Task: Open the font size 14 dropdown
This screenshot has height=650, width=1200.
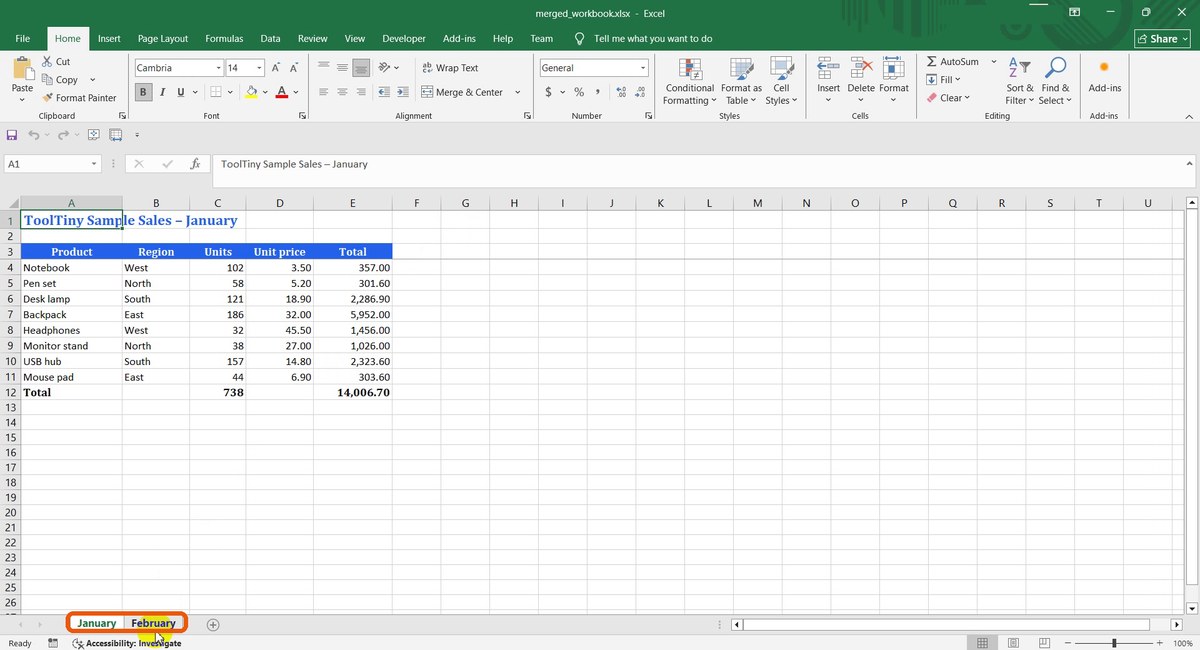Action: (259, 68)
